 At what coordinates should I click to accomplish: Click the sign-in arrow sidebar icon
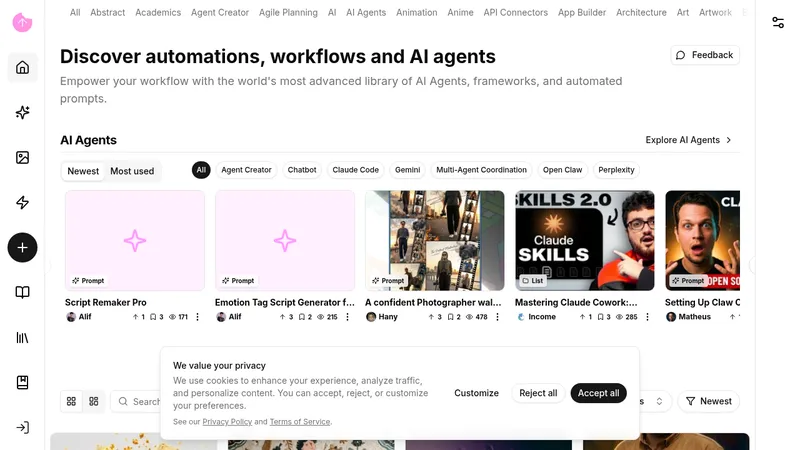click(22, 428)
